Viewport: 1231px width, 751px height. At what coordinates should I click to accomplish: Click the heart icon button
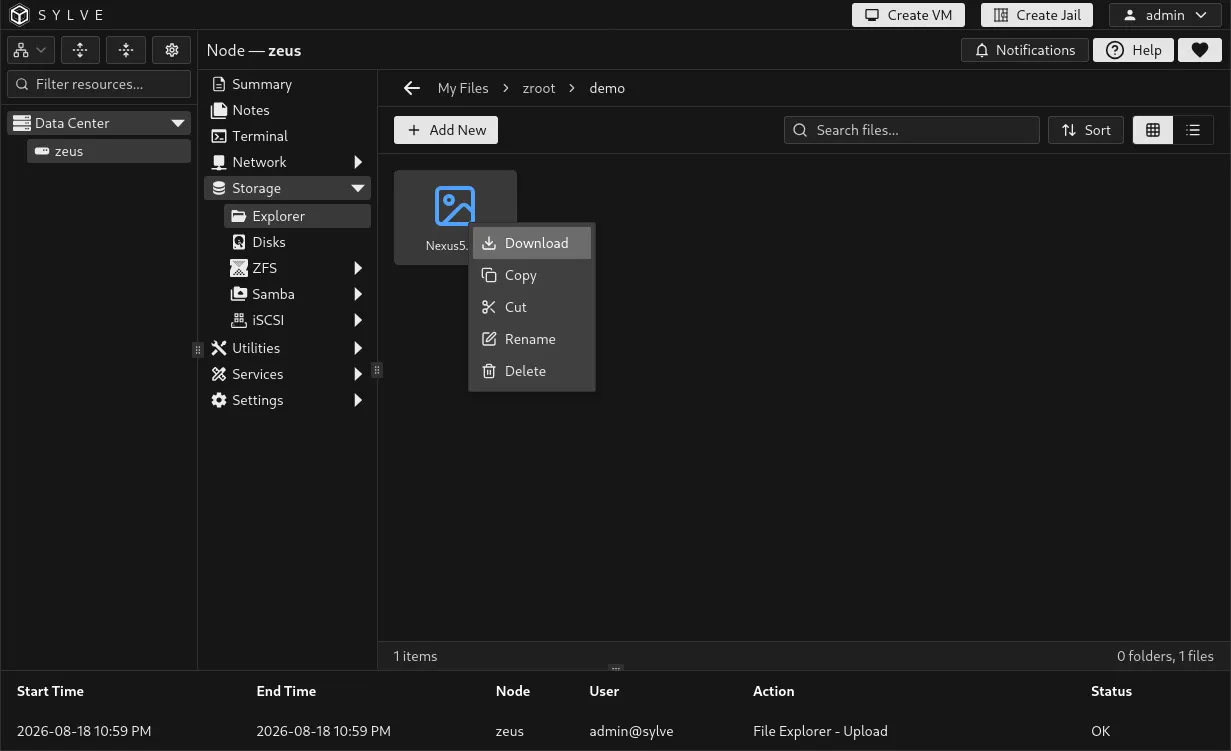point(1200,50)
